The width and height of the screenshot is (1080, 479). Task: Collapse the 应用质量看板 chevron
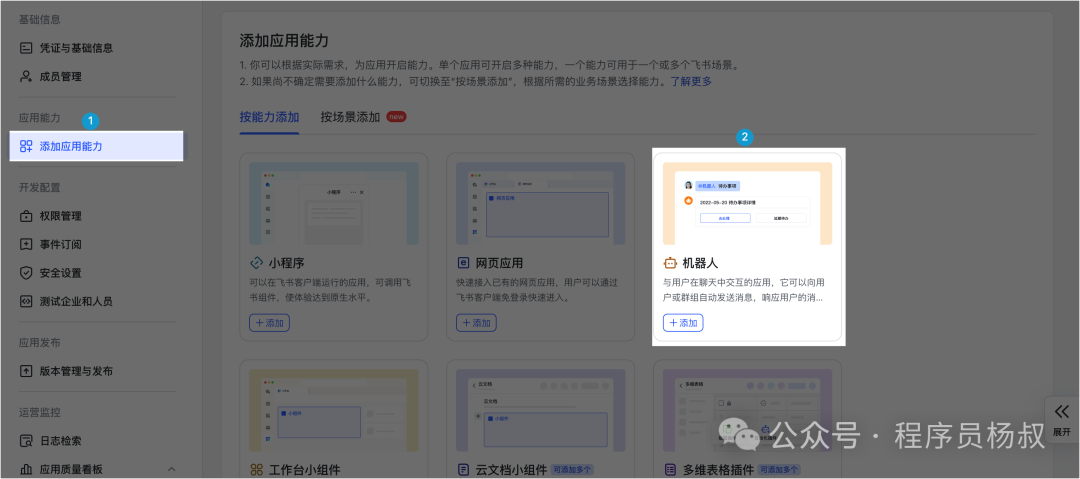click(172, 469)
